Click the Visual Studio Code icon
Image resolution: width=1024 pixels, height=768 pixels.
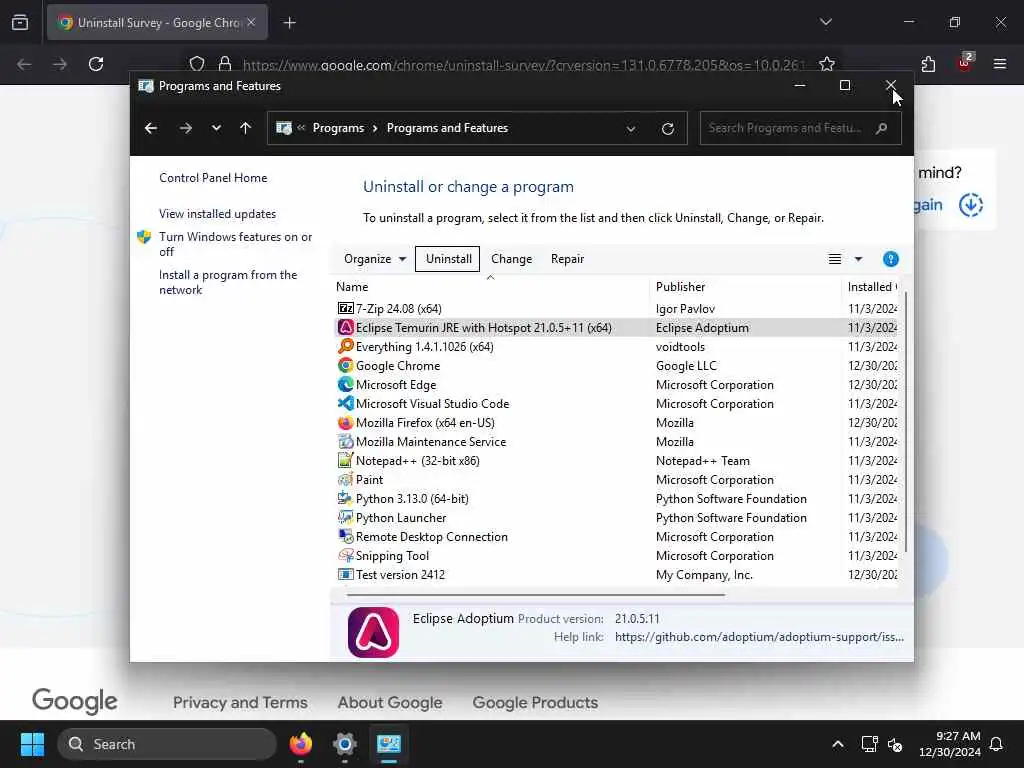coord(345,403)
